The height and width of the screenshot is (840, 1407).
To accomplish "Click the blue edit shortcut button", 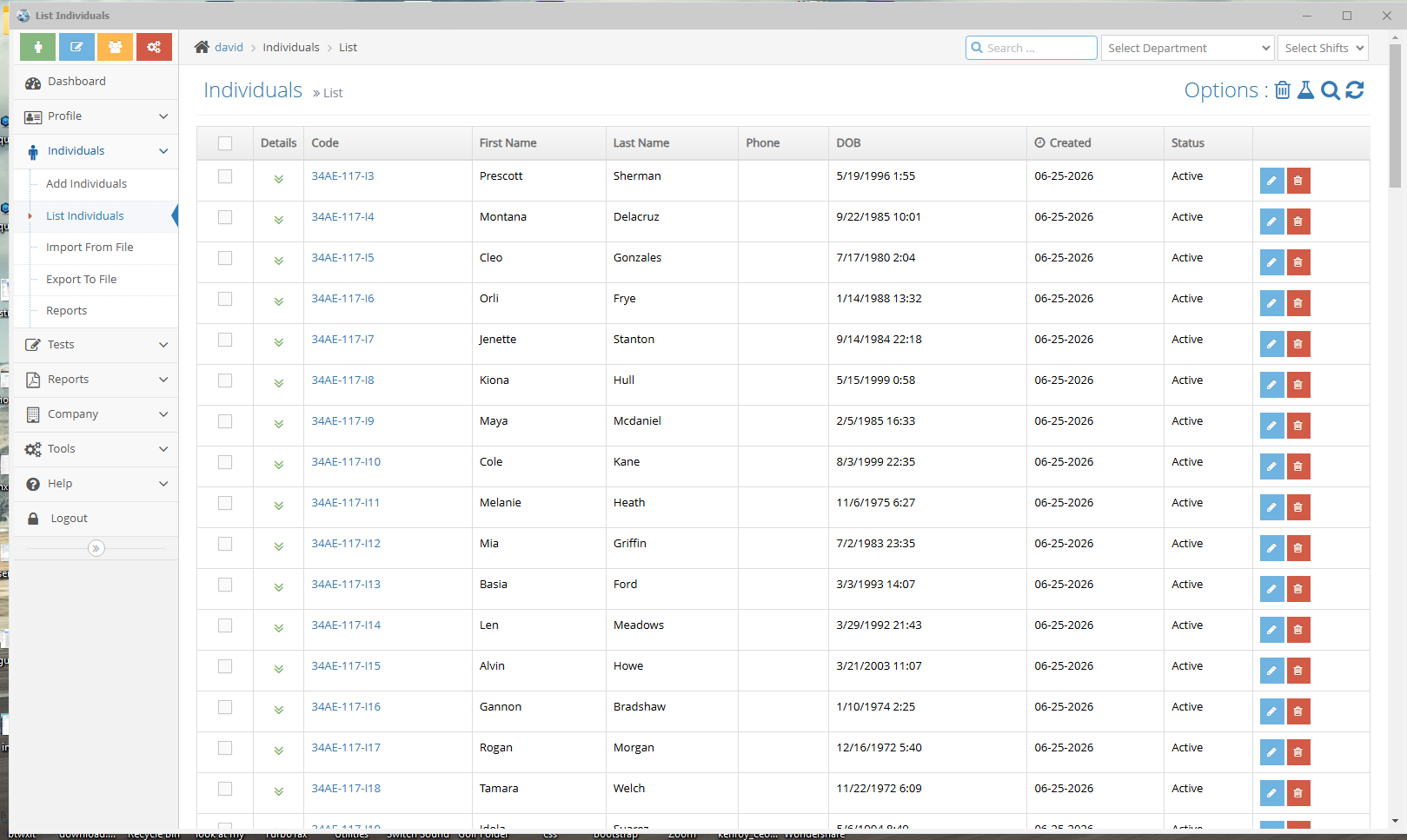I will tap(76, 47).
